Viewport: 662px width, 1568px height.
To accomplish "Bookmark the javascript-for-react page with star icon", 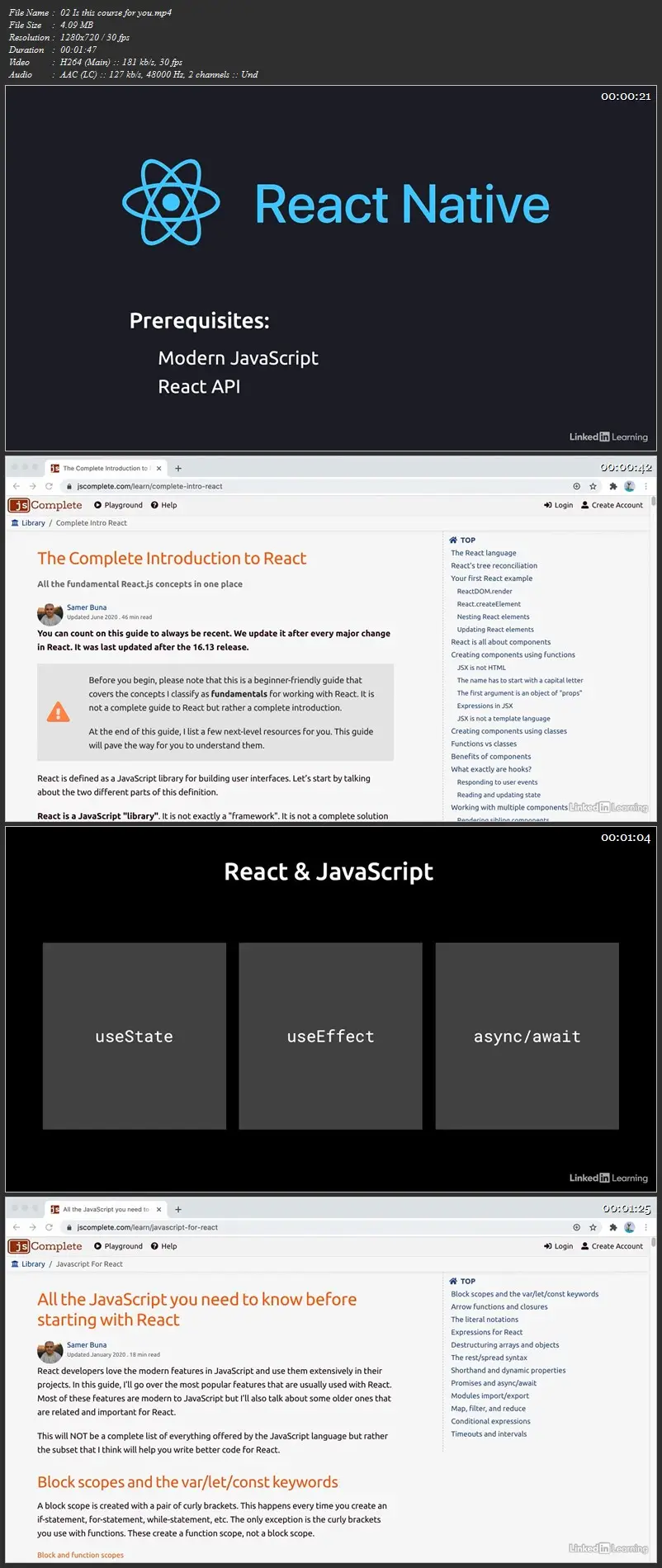I will pyautogui.click(x=593, y=1227).
